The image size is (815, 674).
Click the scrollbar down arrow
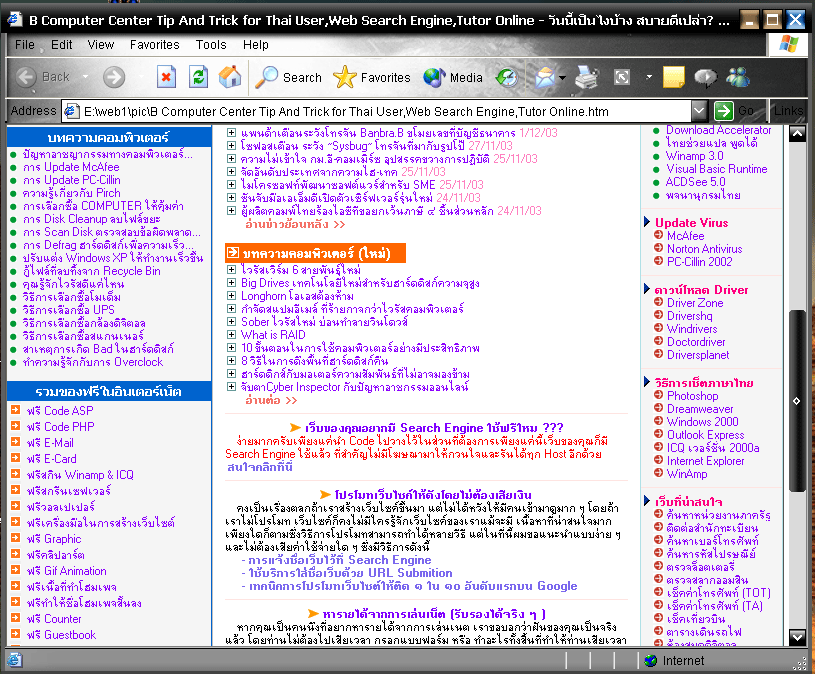click(x=796, y=637)
